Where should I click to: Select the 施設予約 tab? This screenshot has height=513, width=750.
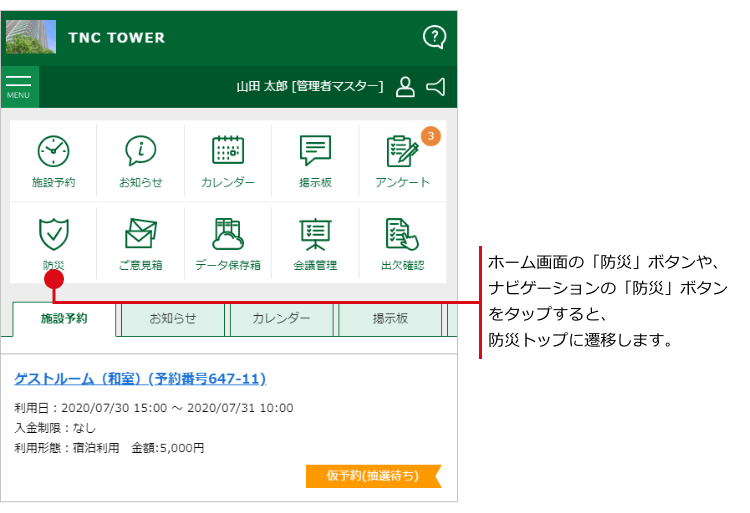click(64, 319)
